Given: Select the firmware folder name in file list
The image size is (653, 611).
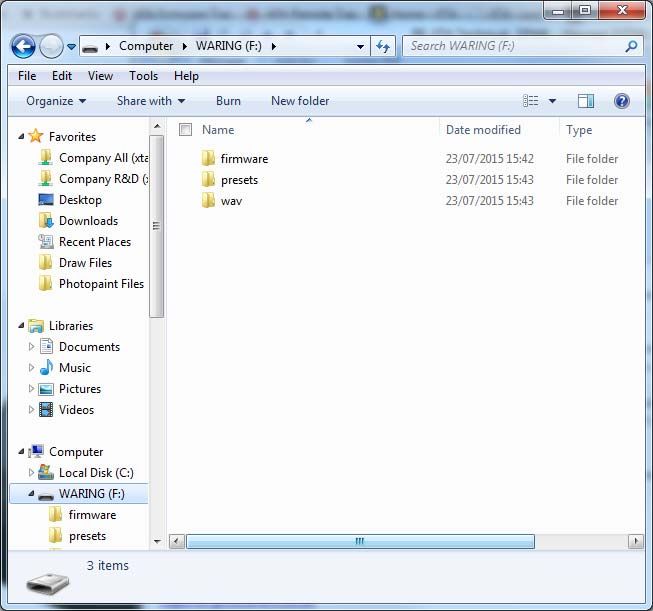Looking at the screenshot, I should [244, 159].
